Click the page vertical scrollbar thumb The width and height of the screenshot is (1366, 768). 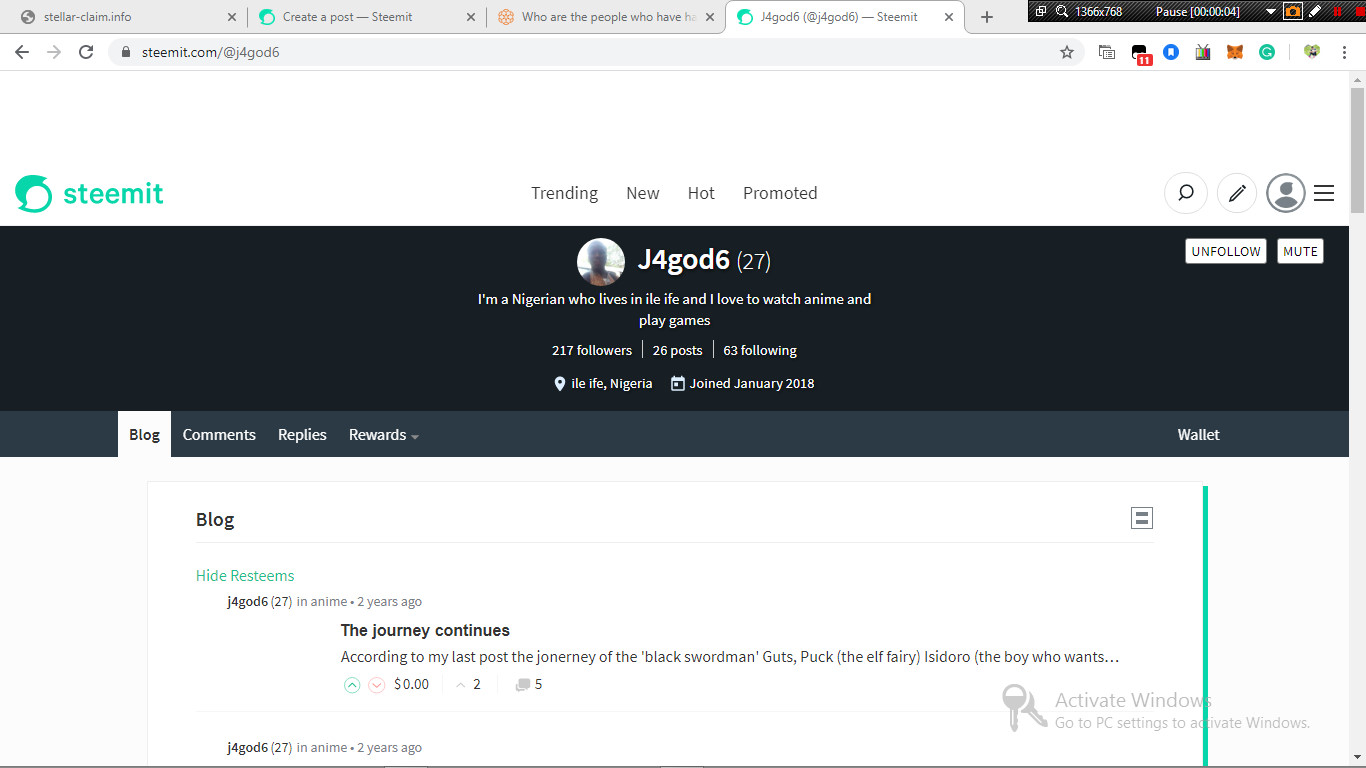pos(1357,150)
